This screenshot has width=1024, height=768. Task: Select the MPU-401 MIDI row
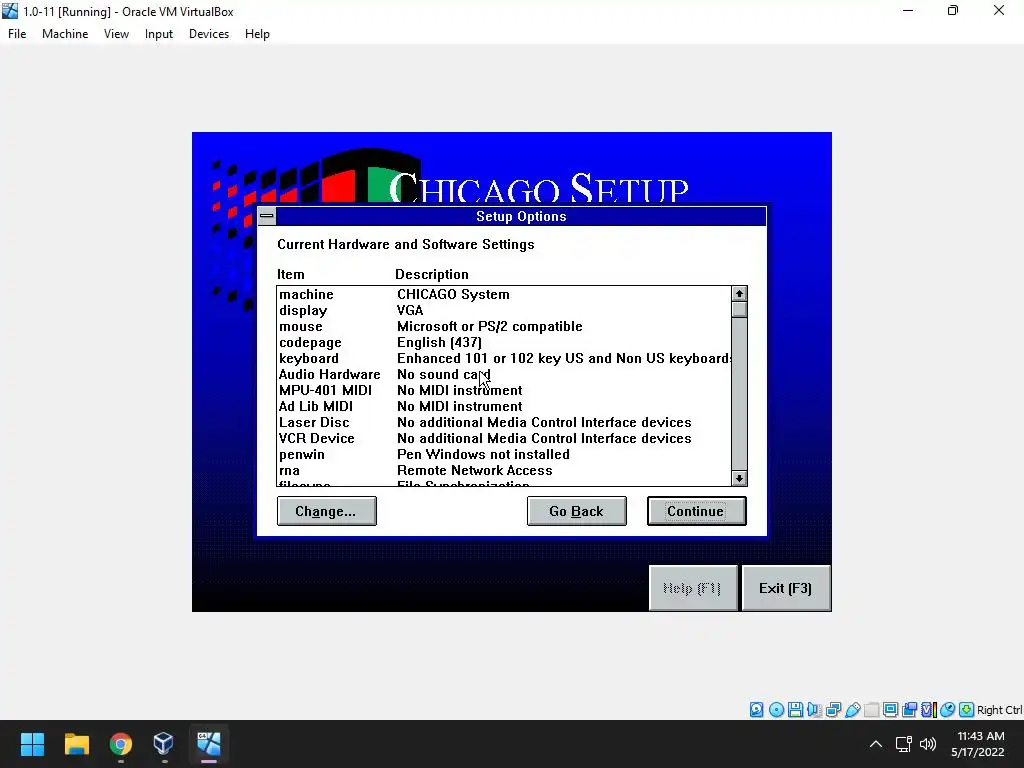click(x=504, y=391)
